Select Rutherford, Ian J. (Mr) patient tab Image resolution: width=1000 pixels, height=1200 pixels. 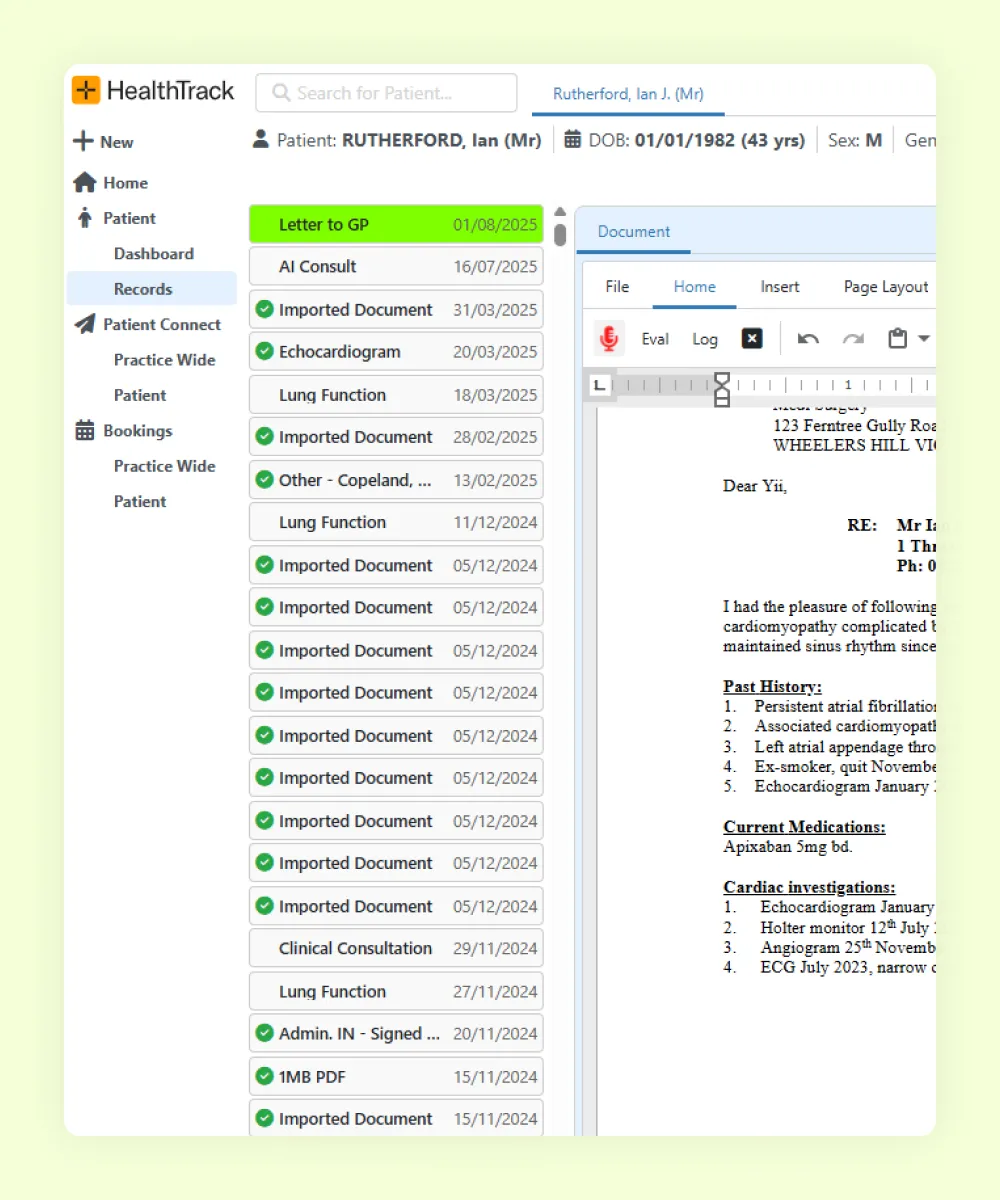tap(628, 94)
